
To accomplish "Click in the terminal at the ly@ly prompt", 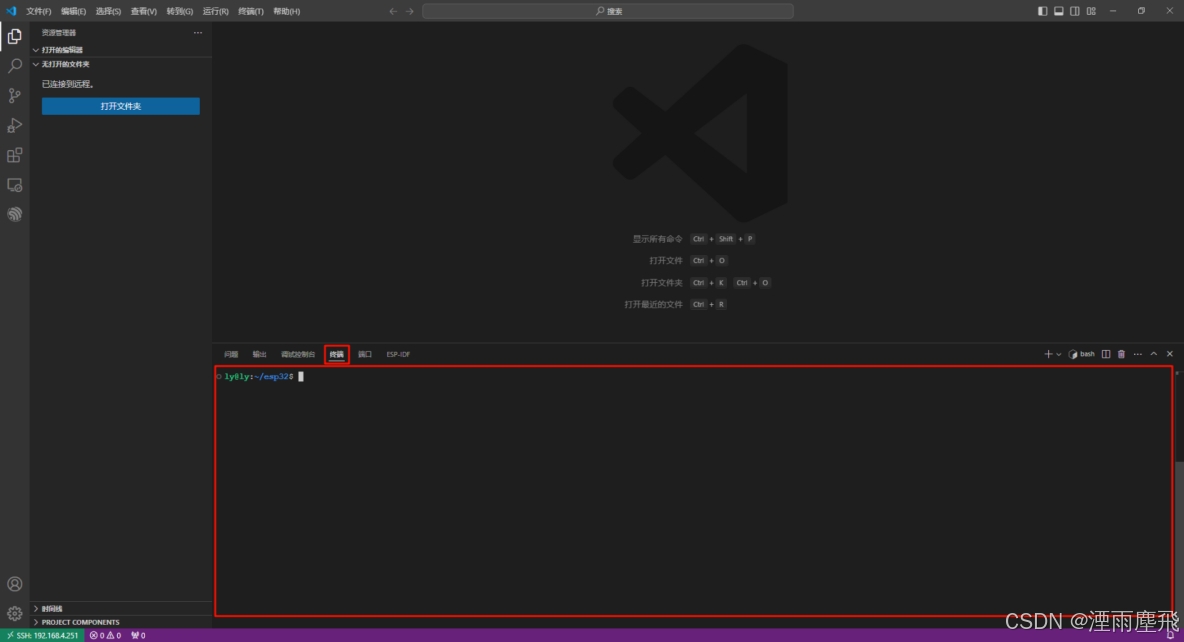I will [258, 376].
